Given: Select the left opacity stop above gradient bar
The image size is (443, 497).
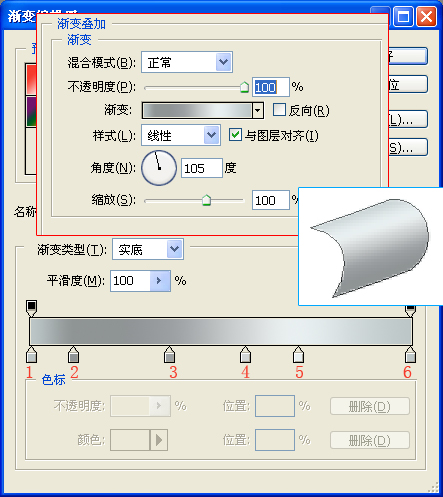Looking at the screenshot, I should click(x=31, y=308).
